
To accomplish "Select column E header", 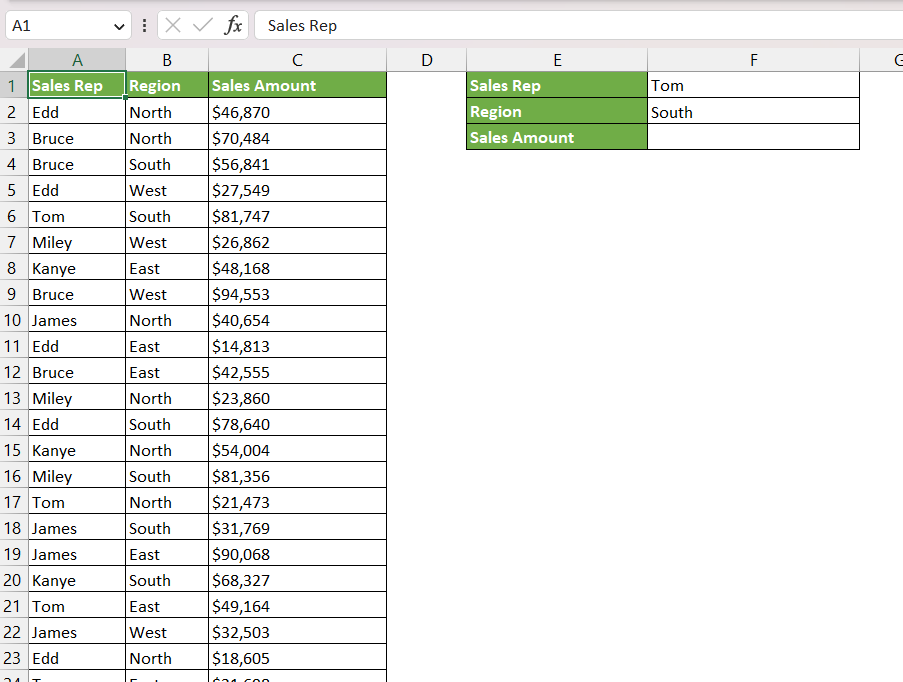I will (557, 60).
